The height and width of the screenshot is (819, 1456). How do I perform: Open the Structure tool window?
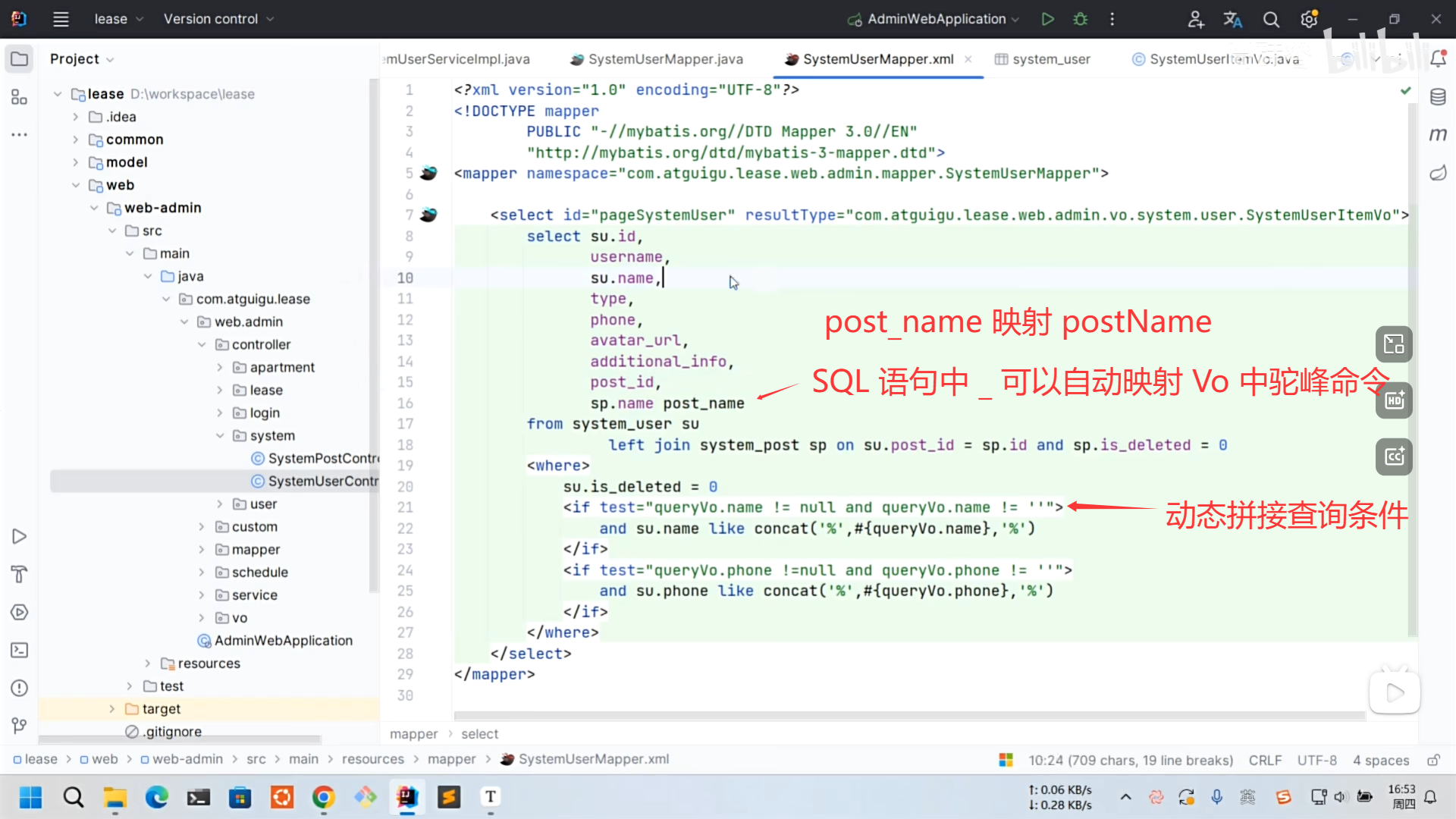(20, 97)
